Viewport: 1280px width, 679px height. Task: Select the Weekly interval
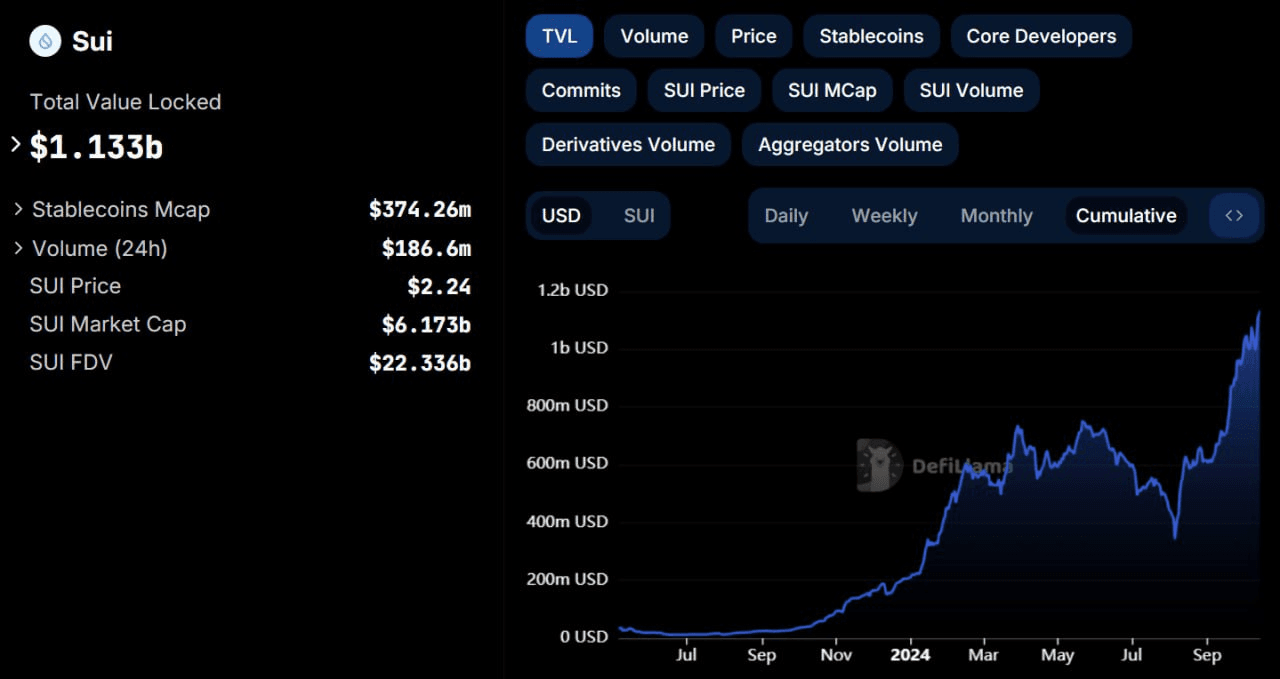point(884,216)
